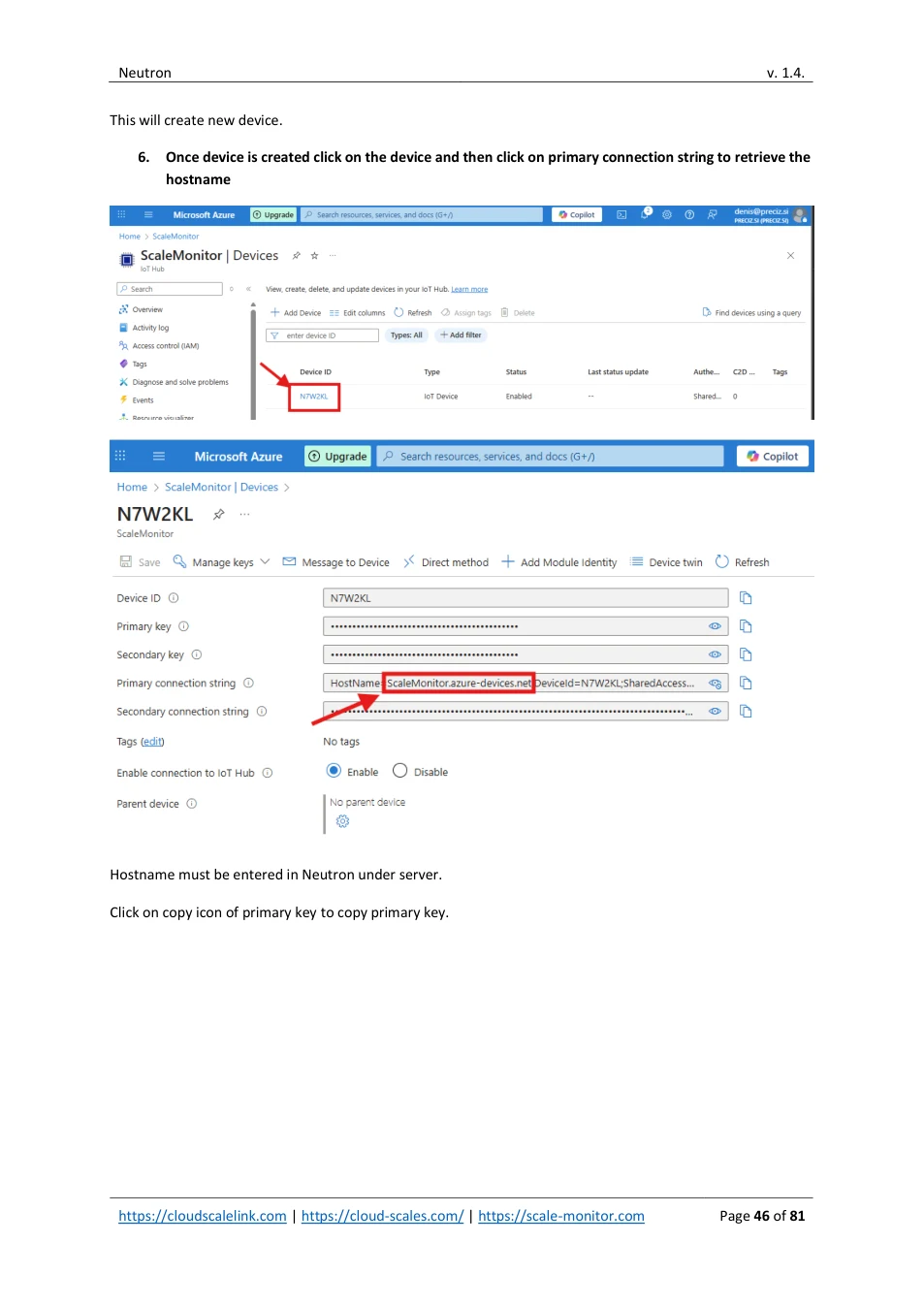The height and width of the screenshot is (1307, 924).
Task: Open the Parent device gear settings icon
Action: (342, 821)
